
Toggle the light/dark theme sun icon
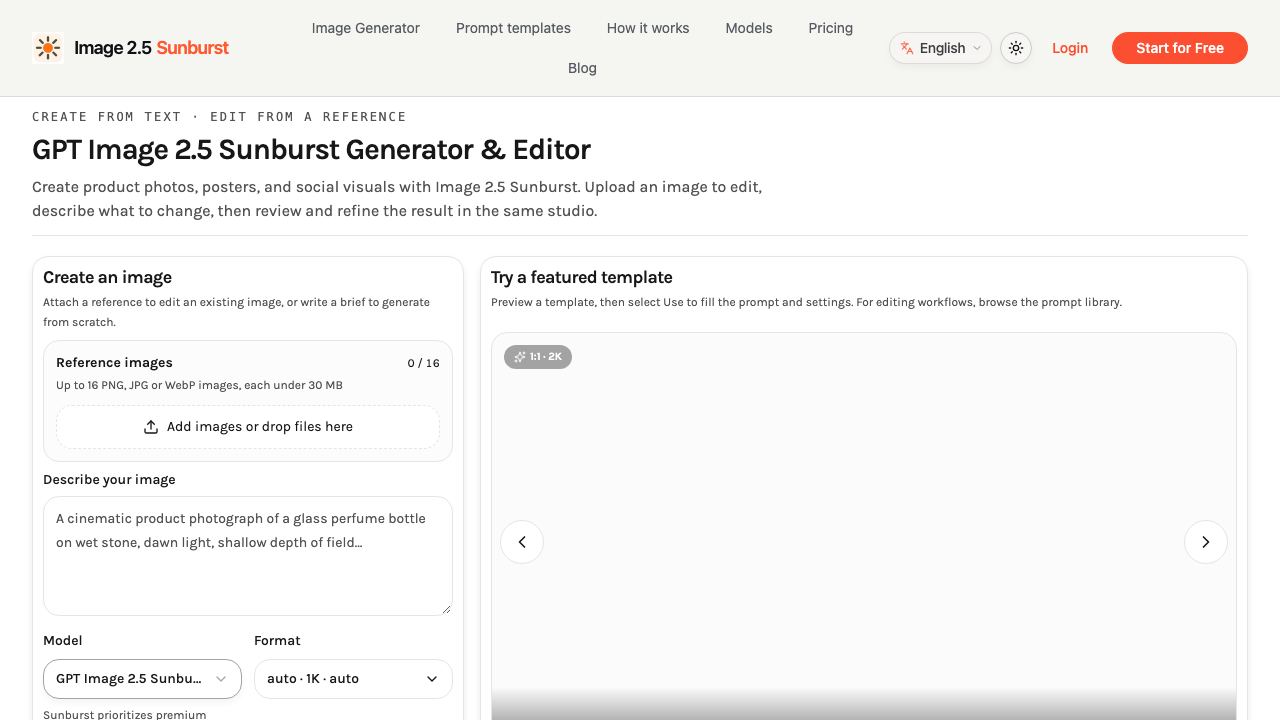tap(1016, 48)
